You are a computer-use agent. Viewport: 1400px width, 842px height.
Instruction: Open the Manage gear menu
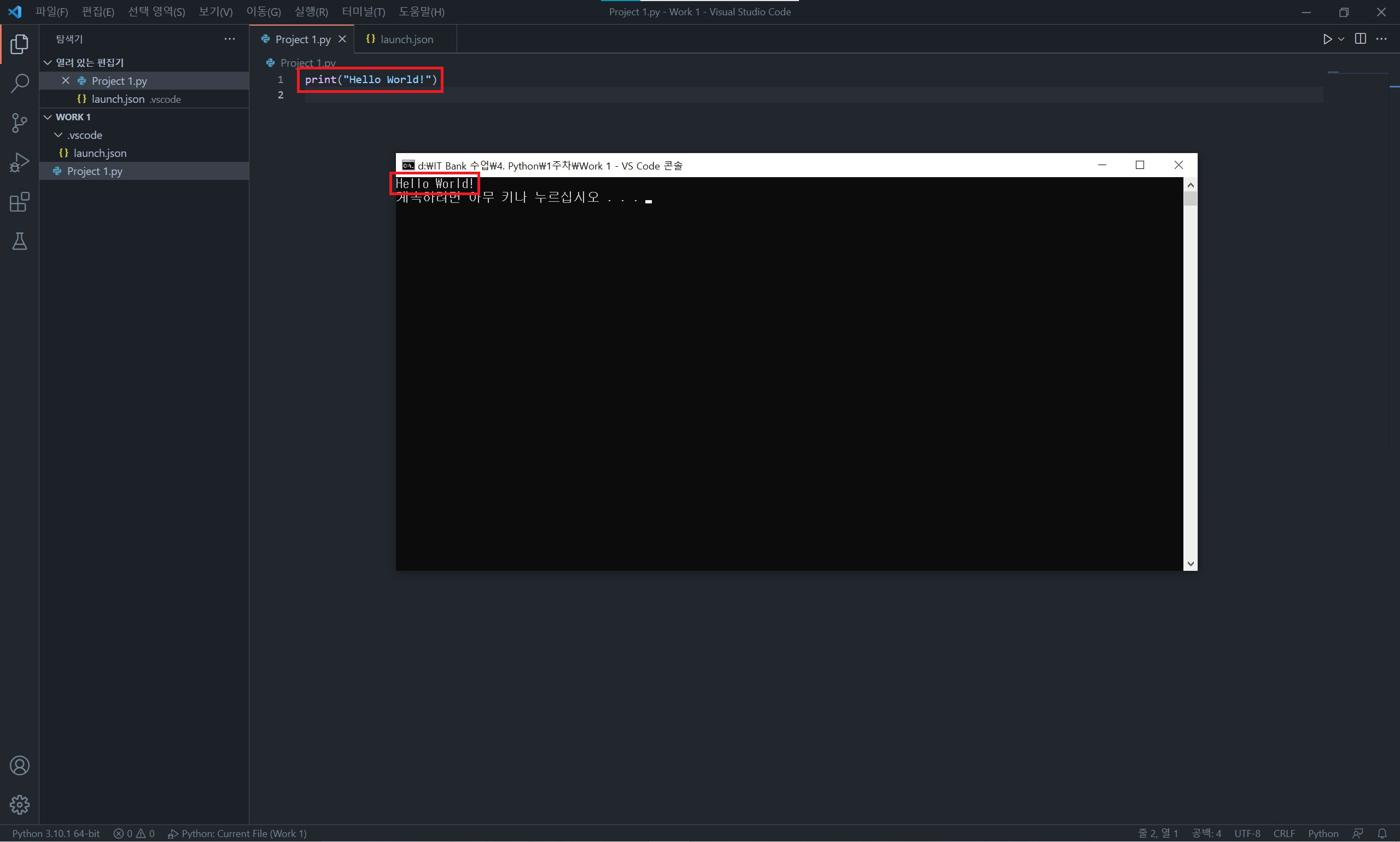click(x=19, y=805)
